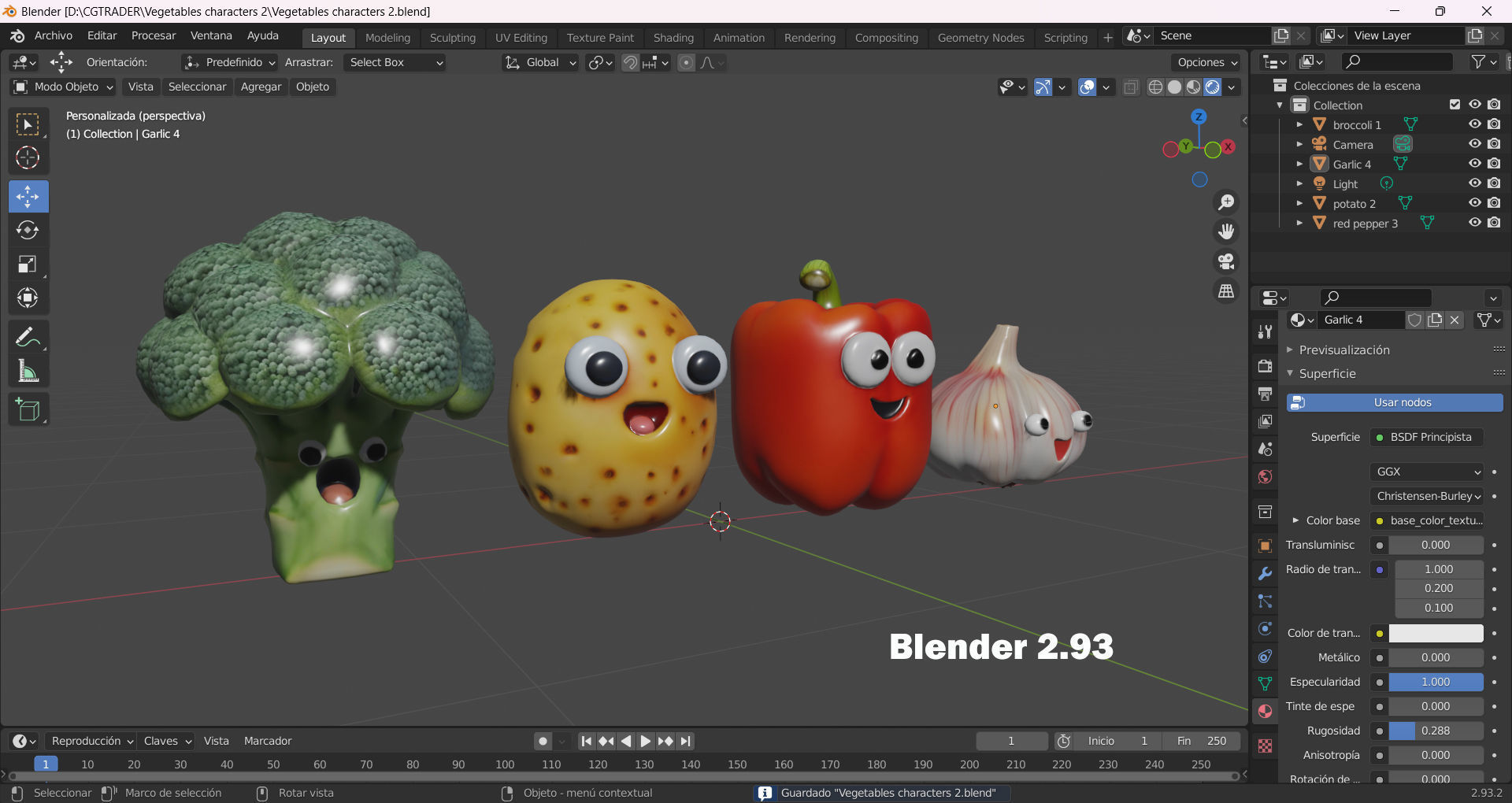Toggle visibility of potato 2
Screen dimensions: 1512x803
tap(1475, 203)
